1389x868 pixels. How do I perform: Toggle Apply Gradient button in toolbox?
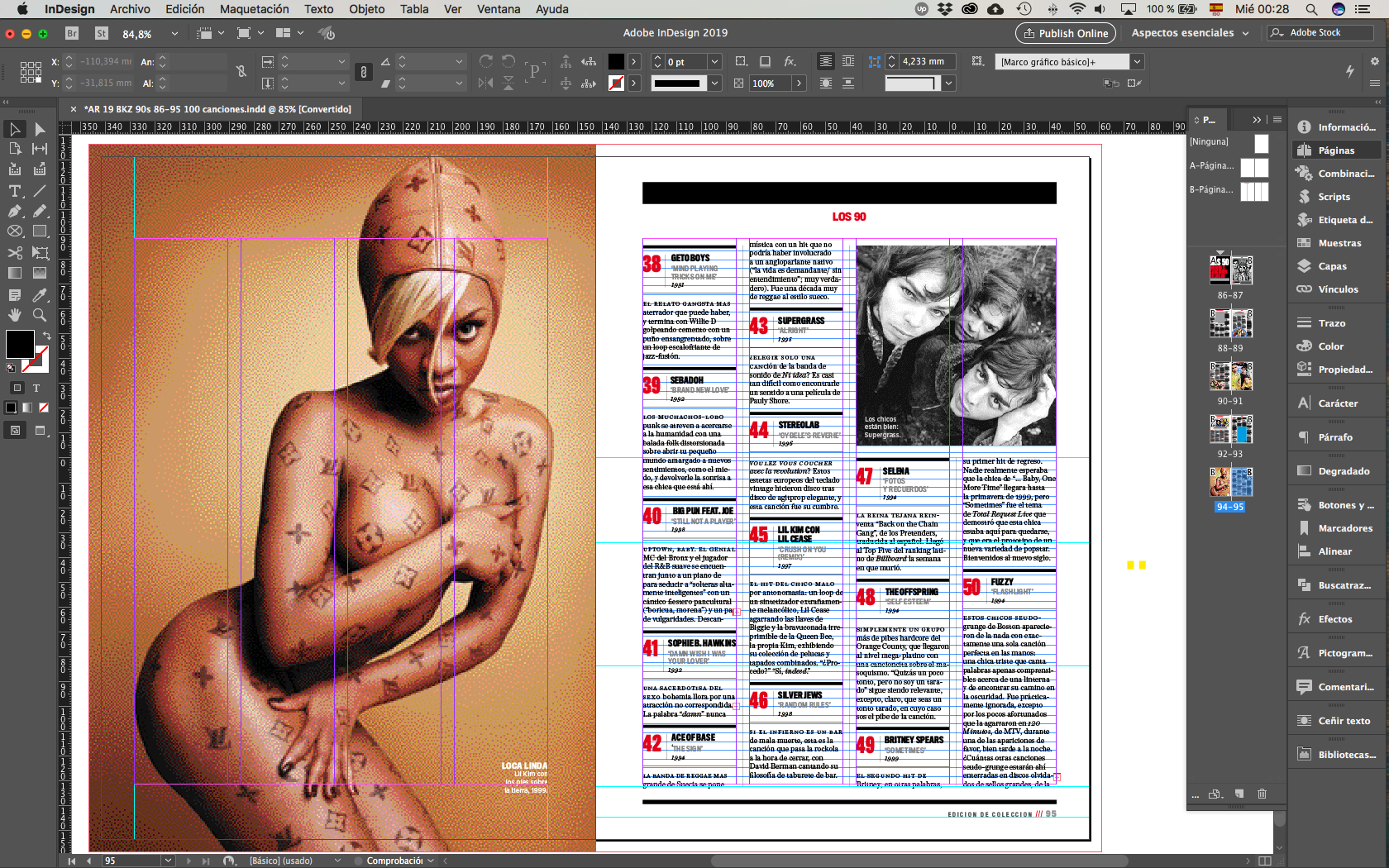[x=27, y=408]
